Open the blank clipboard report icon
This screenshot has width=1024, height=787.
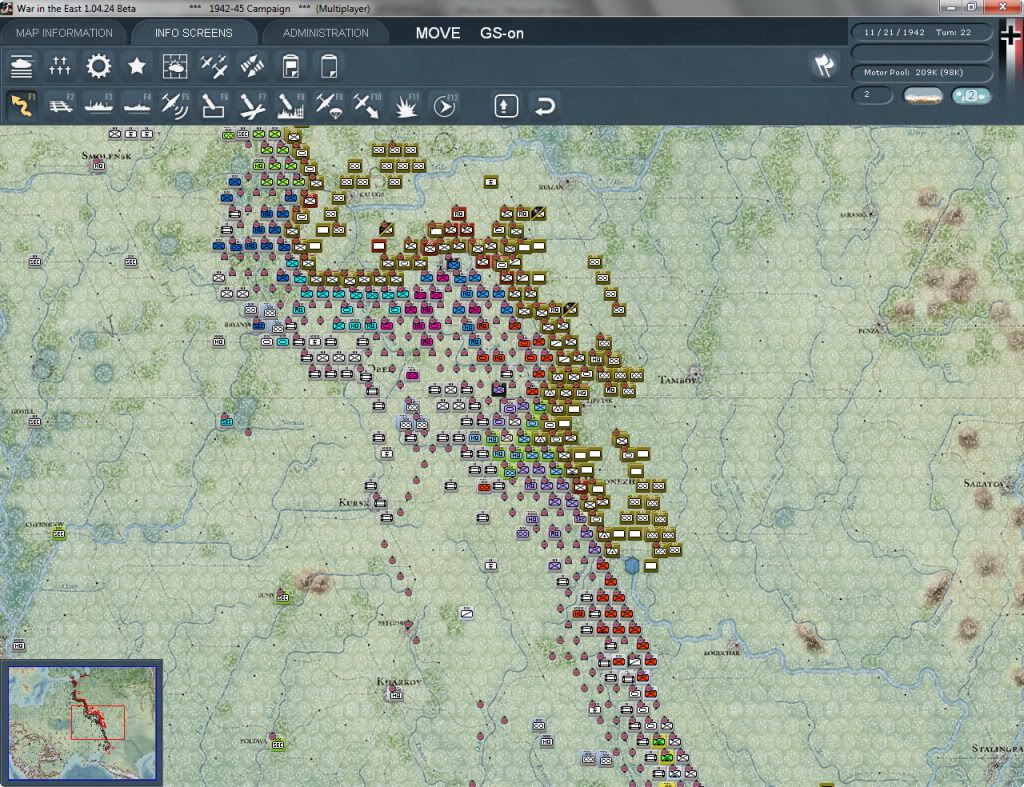coord(329,66)
